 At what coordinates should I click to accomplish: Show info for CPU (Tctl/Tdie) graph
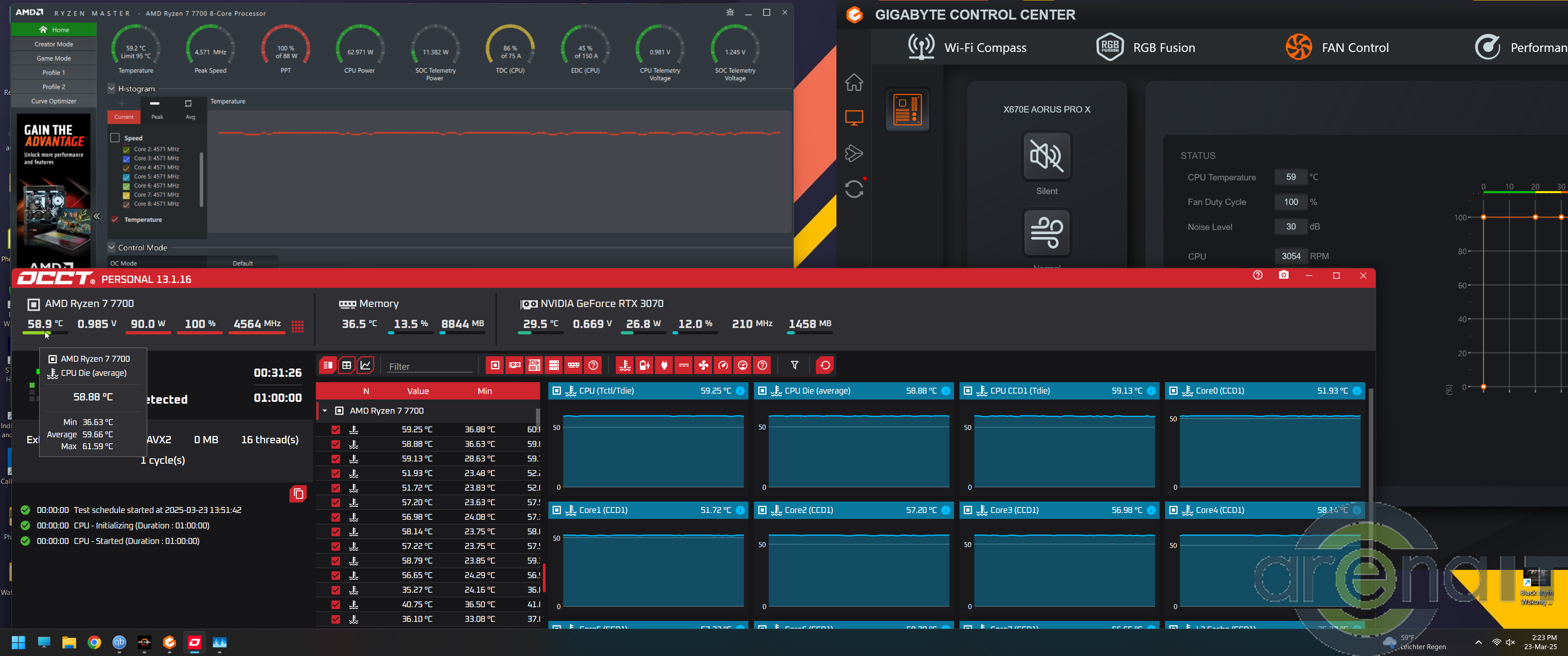(x=740, y=391)
